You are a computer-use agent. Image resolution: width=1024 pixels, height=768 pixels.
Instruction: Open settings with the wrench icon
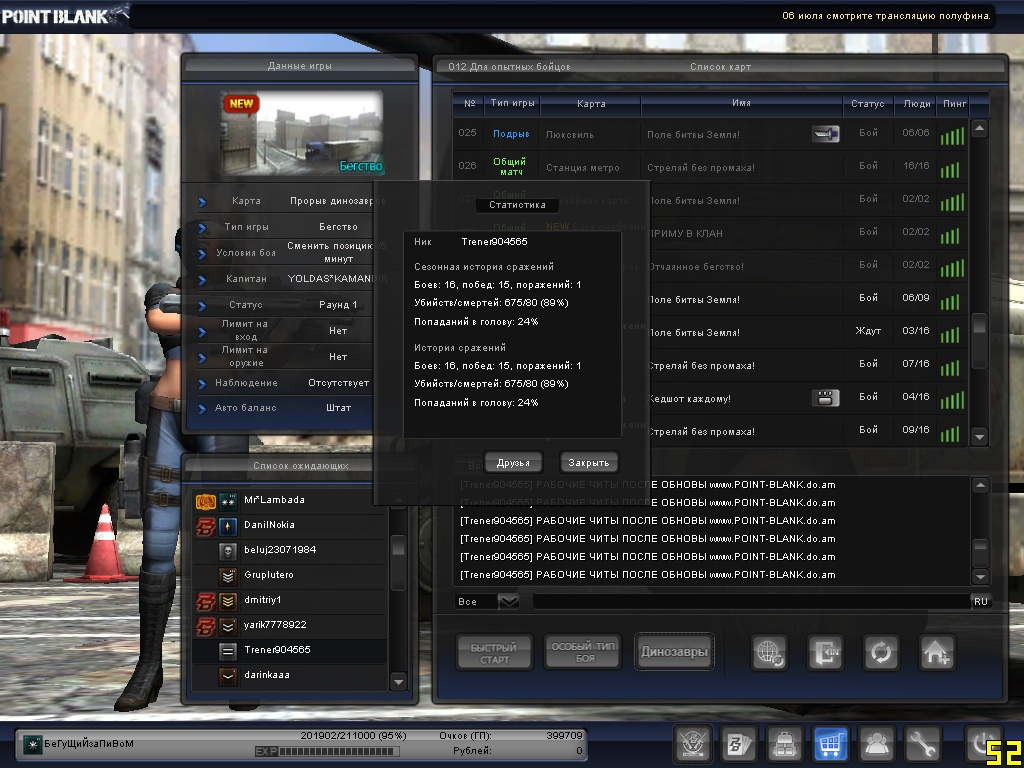922,744
